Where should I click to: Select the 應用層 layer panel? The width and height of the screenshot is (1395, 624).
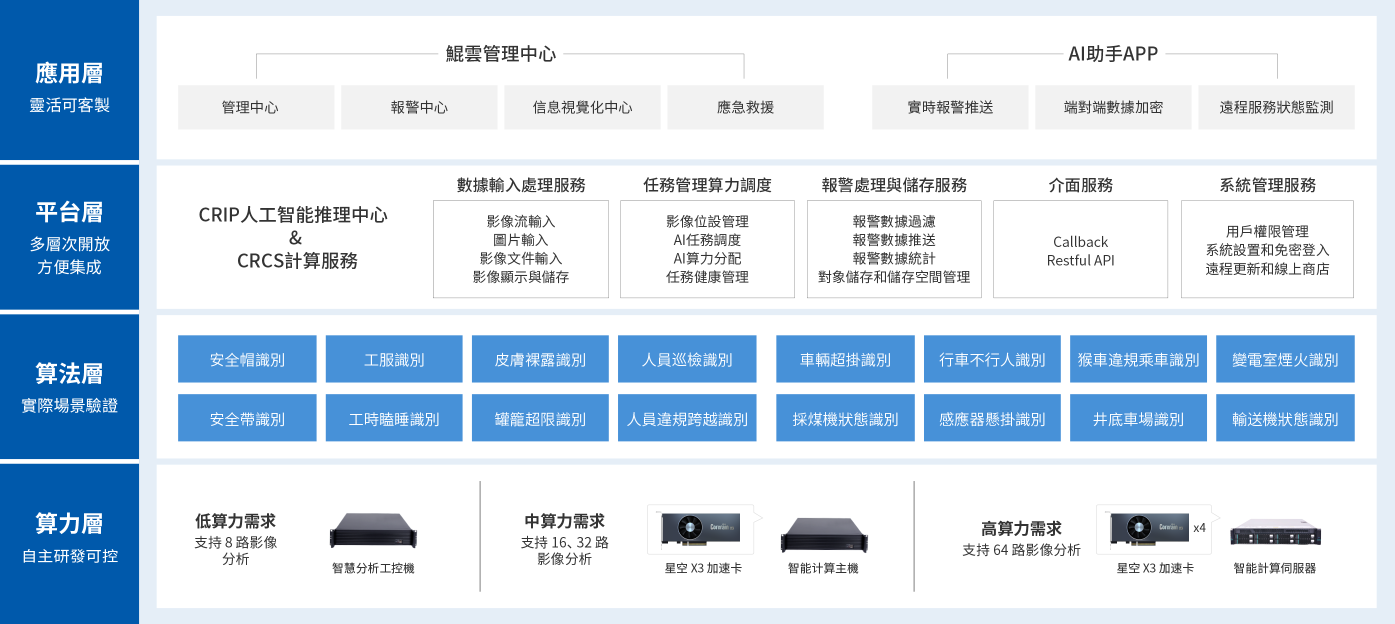[69, 80]
